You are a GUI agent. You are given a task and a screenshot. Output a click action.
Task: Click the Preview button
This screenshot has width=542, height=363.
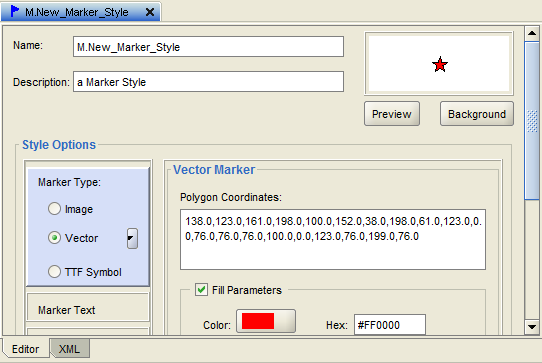coord(392,114)
